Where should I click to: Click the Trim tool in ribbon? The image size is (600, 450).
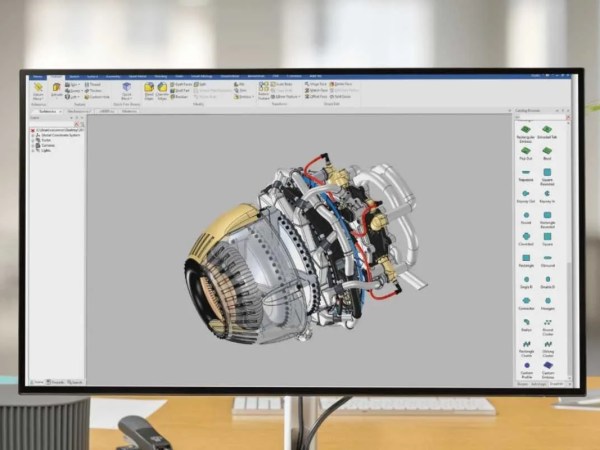240,91
